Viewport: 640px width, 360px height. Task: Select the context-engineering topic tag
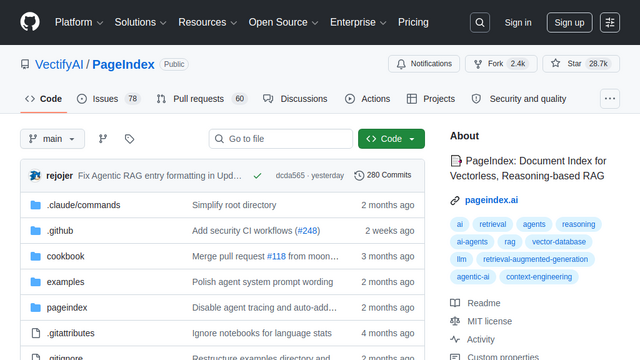click(x=539, y=277)
